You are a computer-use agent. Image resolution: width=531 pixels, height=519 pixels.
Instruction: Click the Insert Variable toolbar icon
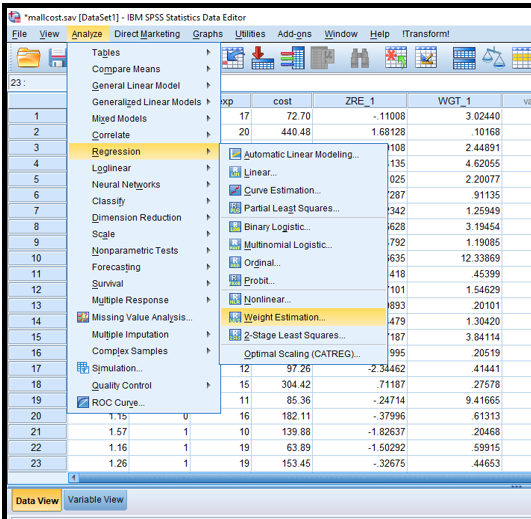pyautogui.click(x=426, y=58)
